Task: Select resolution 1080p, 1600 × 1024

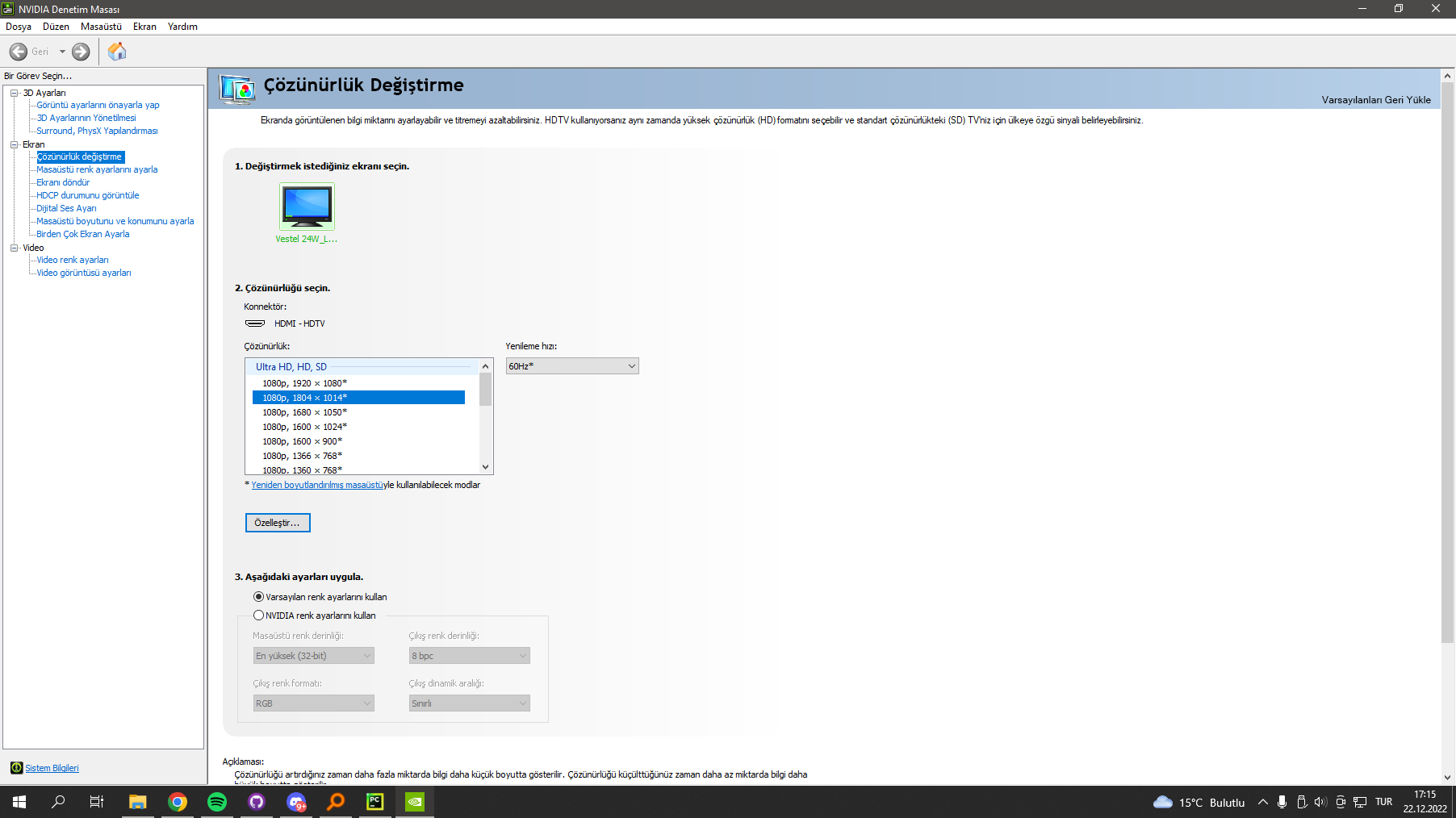Action: [358, 427]
